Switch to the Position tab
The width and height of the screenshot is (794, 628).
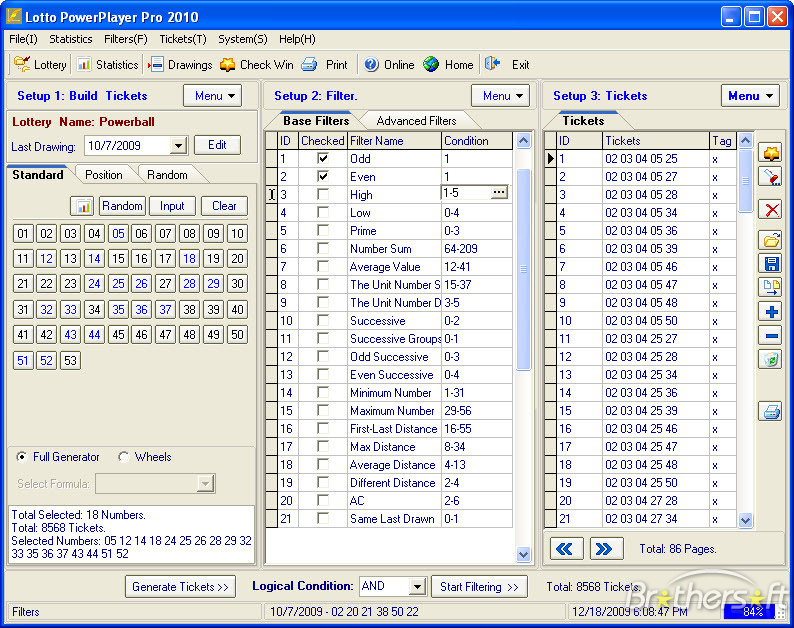(x=104, y=175)
